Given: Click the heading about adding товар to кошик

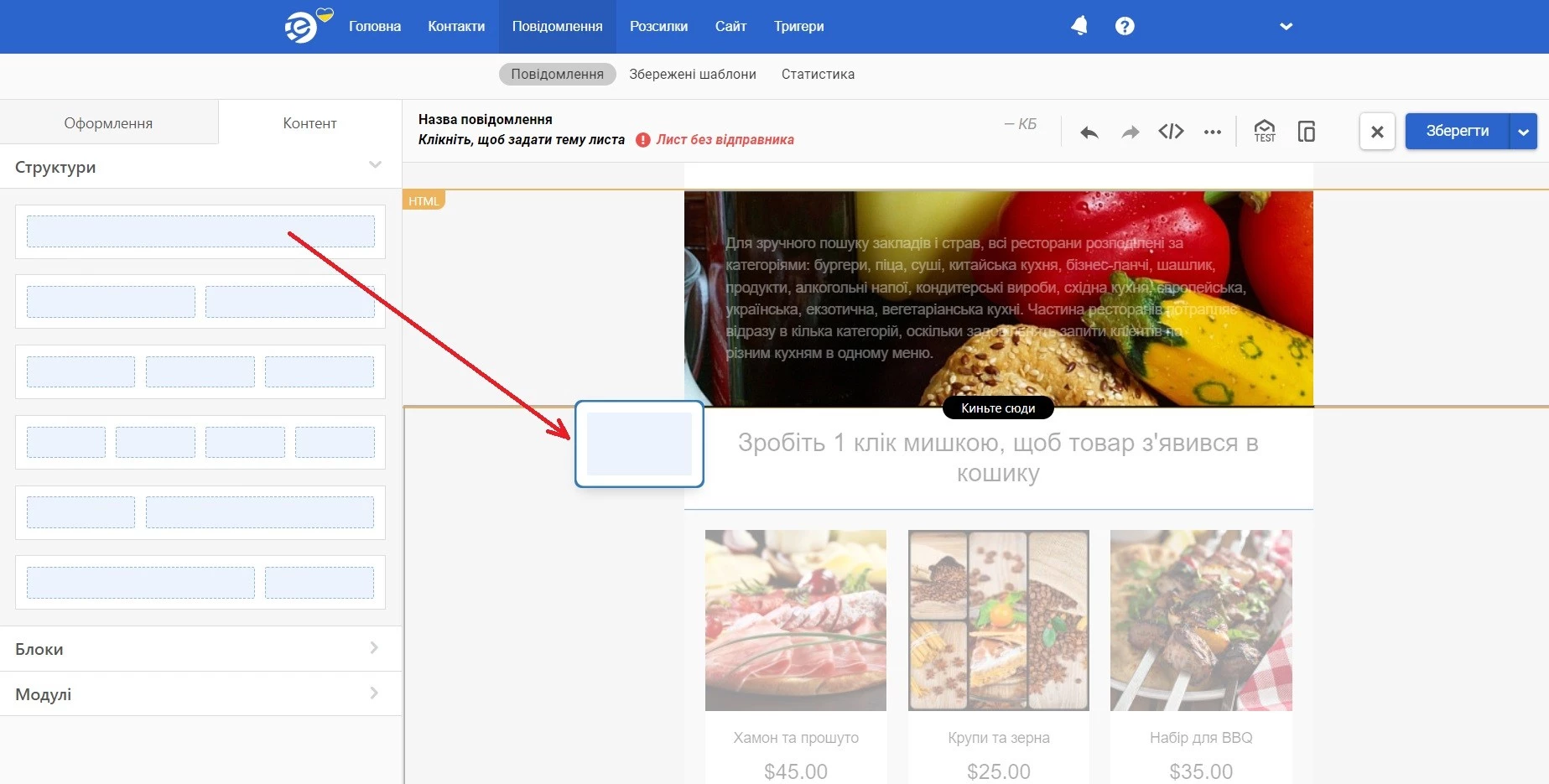Looking at the screenshot, I should coord(998,458).
